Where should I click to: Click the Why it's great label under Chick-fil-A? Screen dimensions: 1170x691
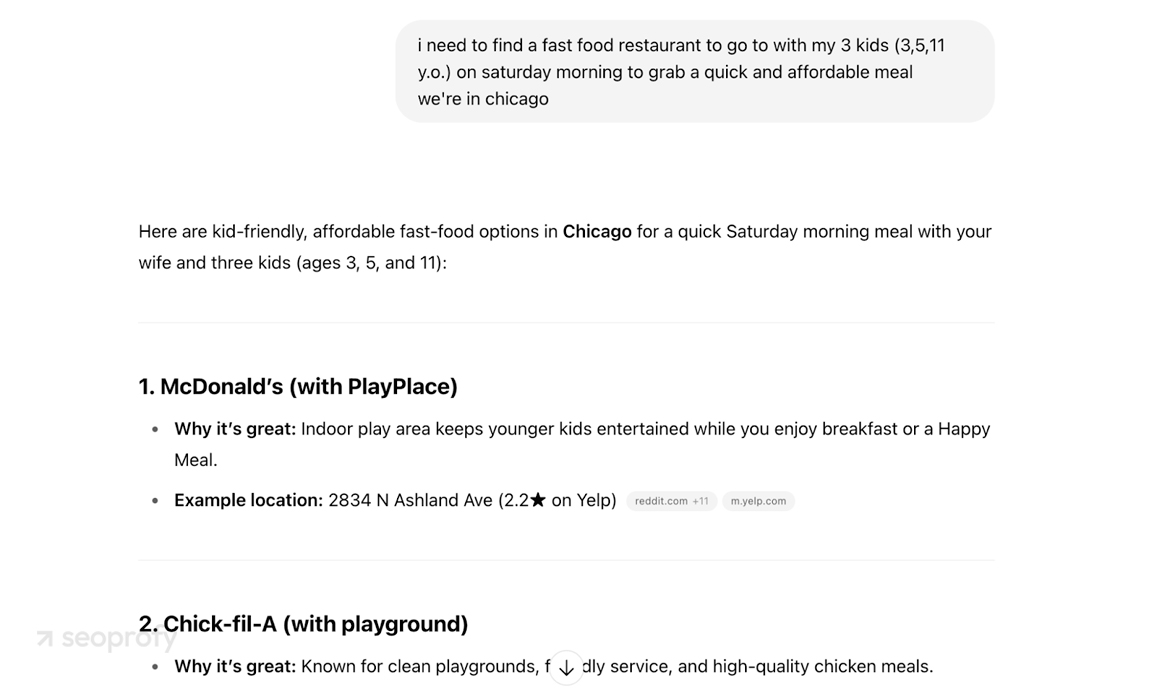235,666
